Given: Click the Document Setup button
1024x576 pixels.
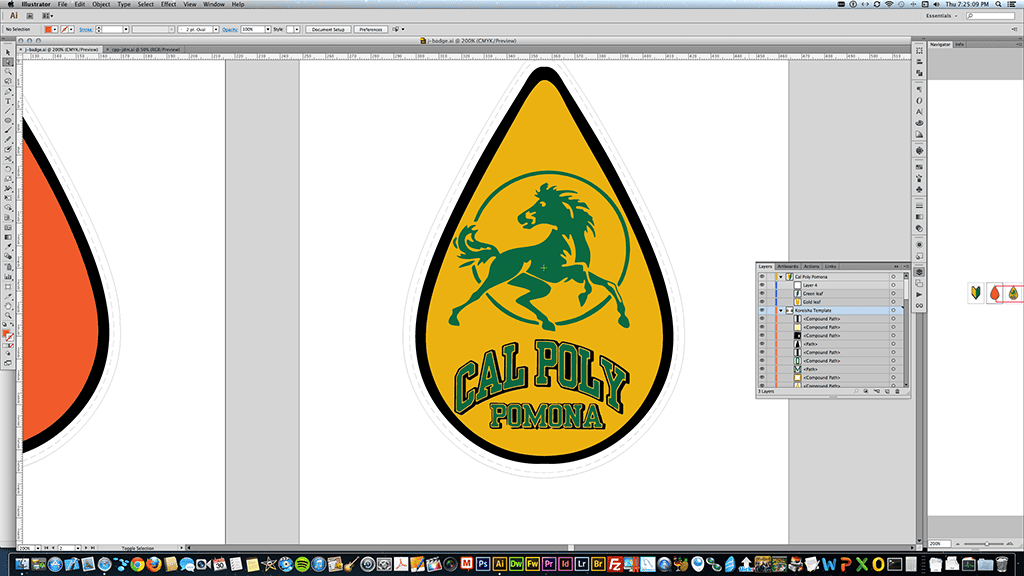Looking at the screenshot, I should tap(328, 29).
